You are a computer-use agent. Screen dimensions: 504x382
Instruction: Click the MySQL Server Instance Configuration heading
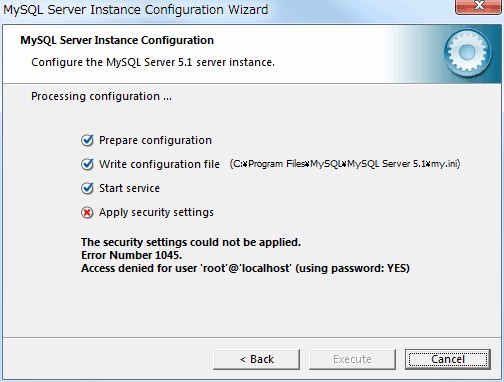pos(117,40)
